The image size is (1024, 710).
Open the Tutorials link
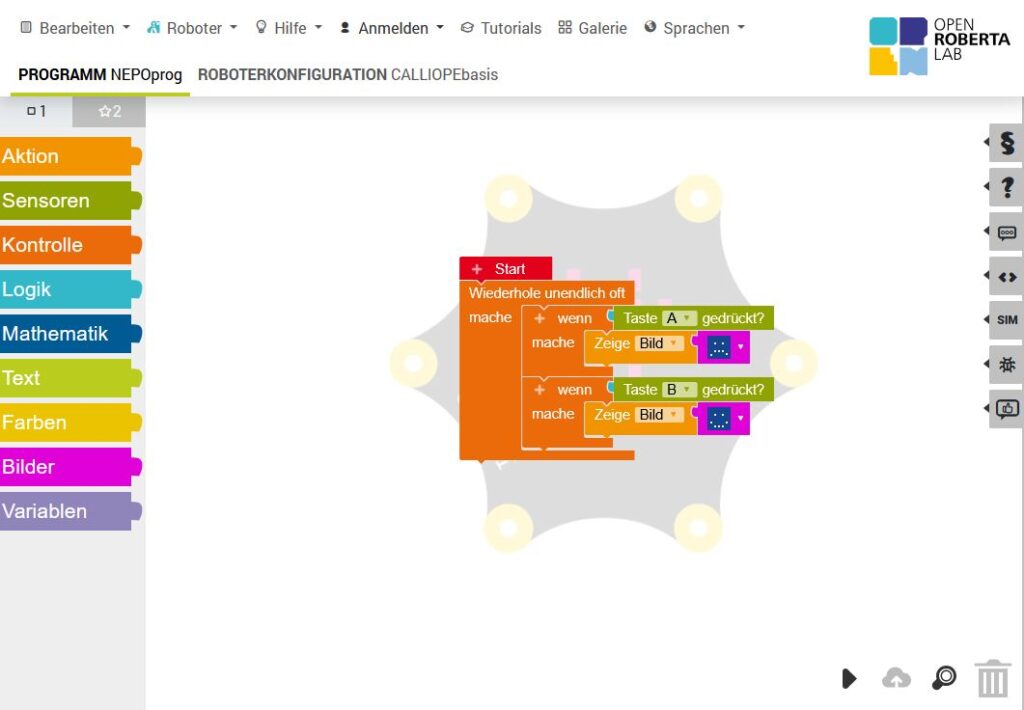click(500, 28)
